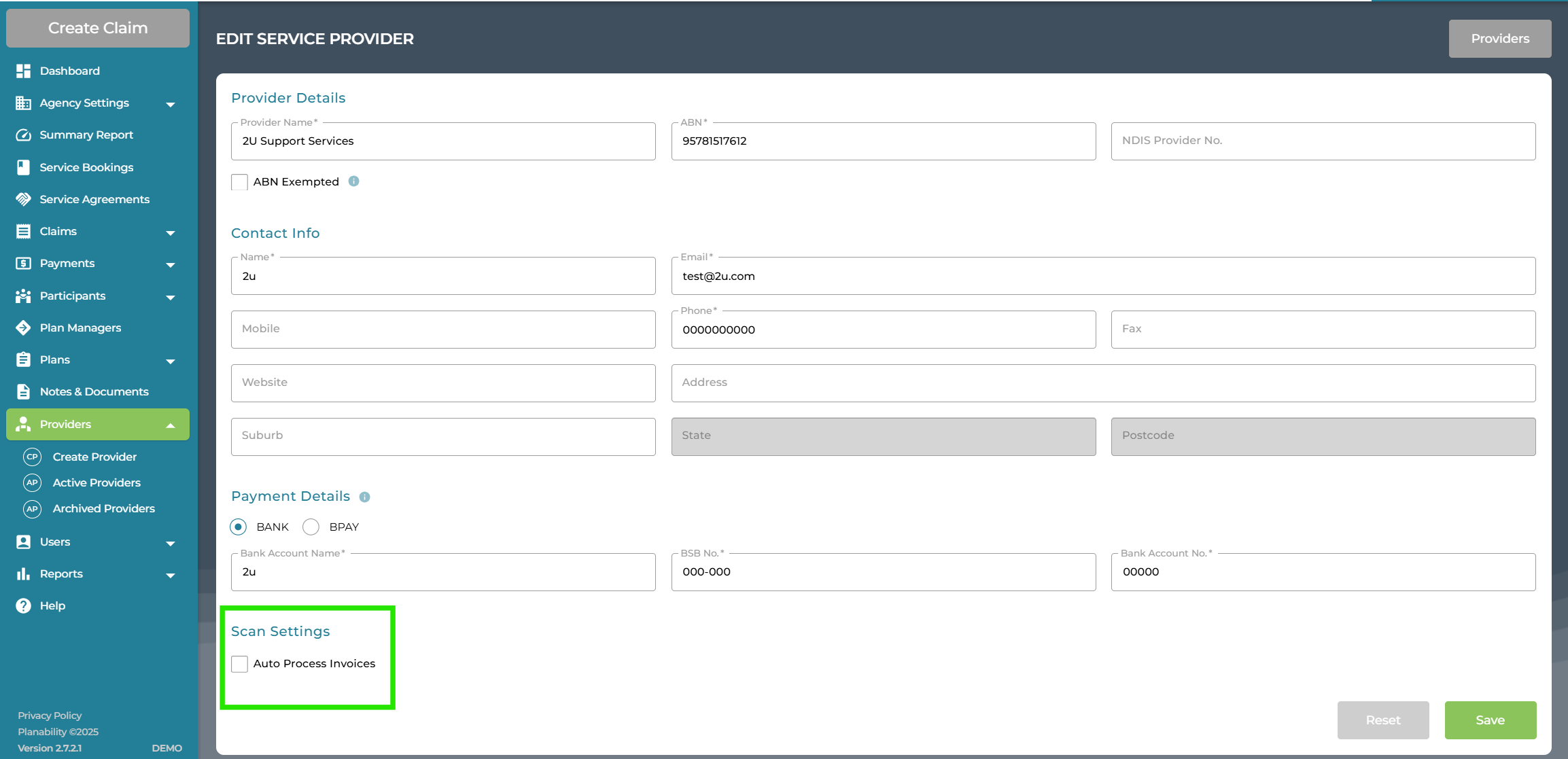Screen dimensions: 1568x759
Task: Click the BSB No. field
Action: 884,572
